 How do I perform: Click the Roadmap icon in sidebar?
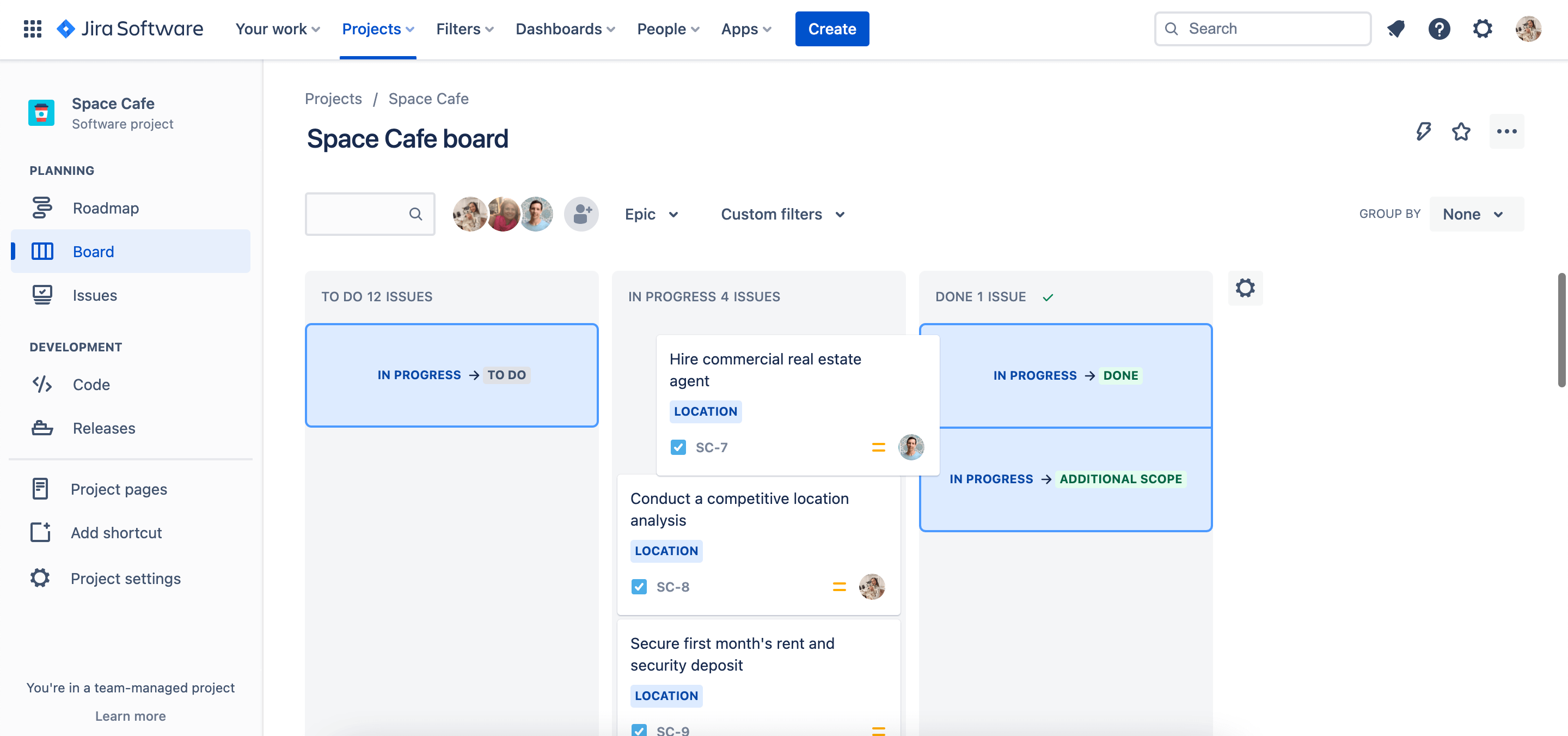[x=42, y=207]
